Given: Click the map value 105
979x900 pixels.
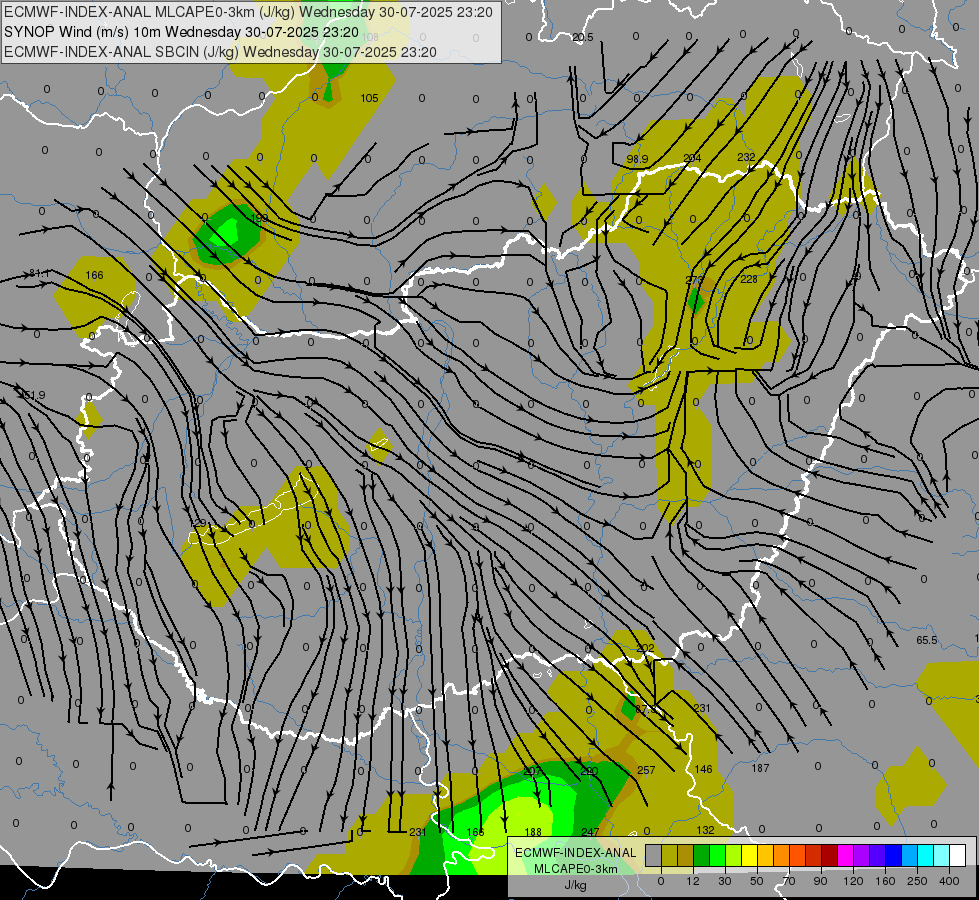Looking at the screenshot, I should coord(370,98).
